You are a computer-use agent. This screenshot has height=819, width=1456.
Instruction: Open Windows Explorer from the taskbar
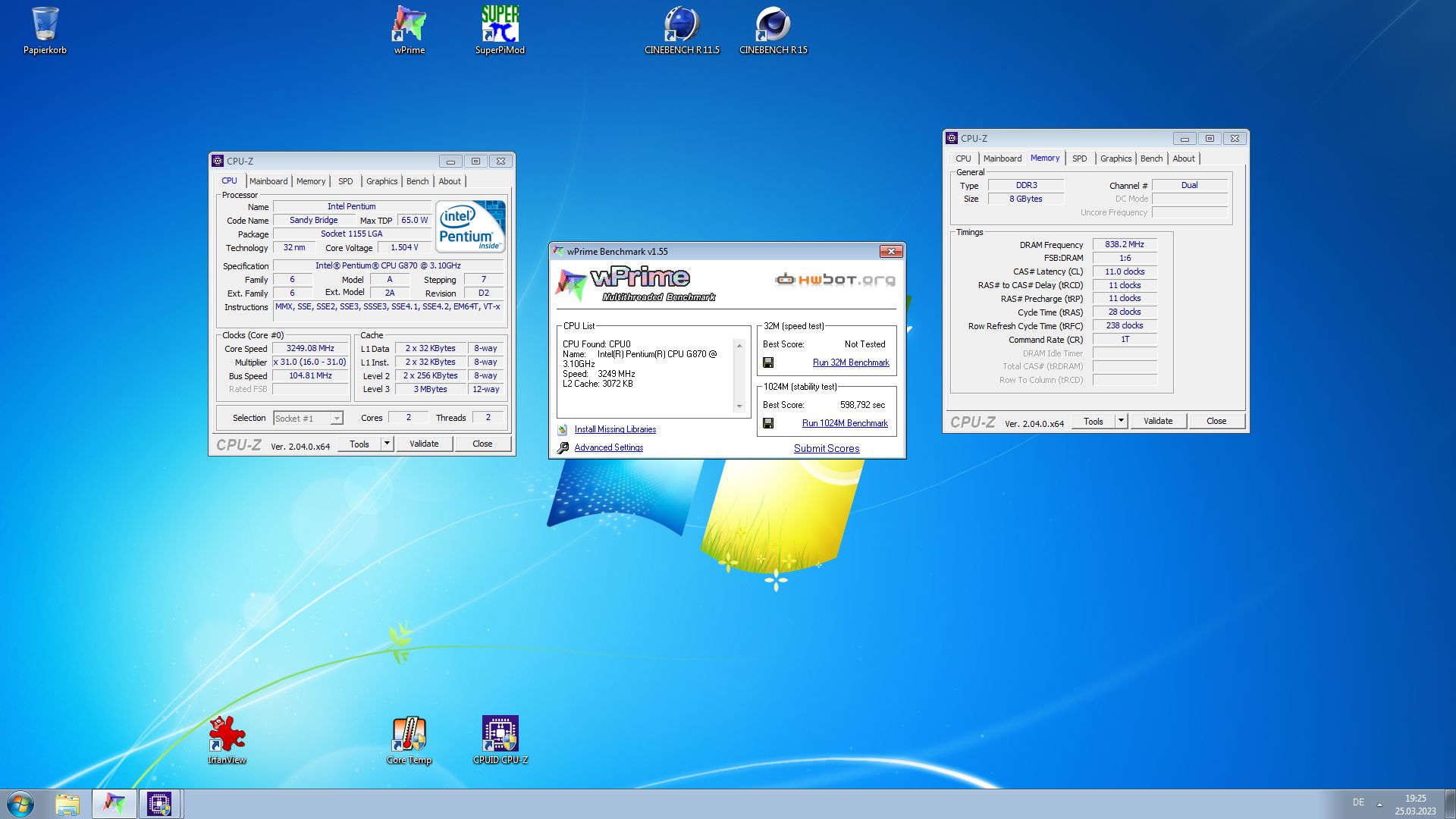[67, 804]
